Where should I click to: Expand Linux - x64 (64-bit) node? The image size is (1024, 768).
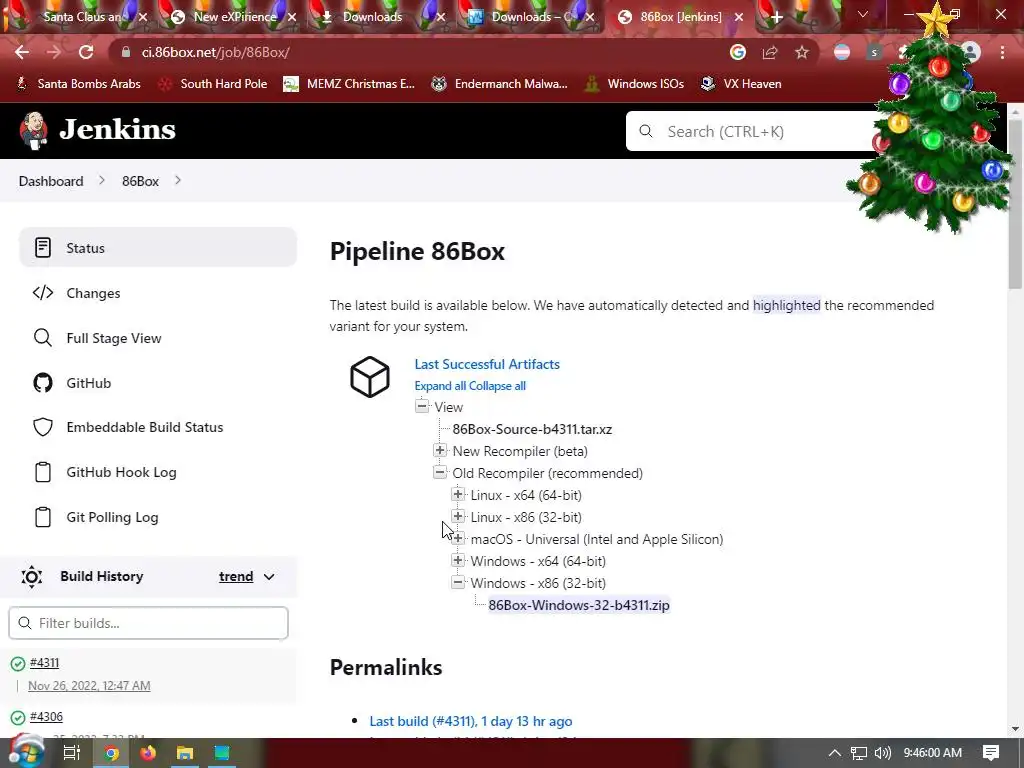[x=458, y=494]
